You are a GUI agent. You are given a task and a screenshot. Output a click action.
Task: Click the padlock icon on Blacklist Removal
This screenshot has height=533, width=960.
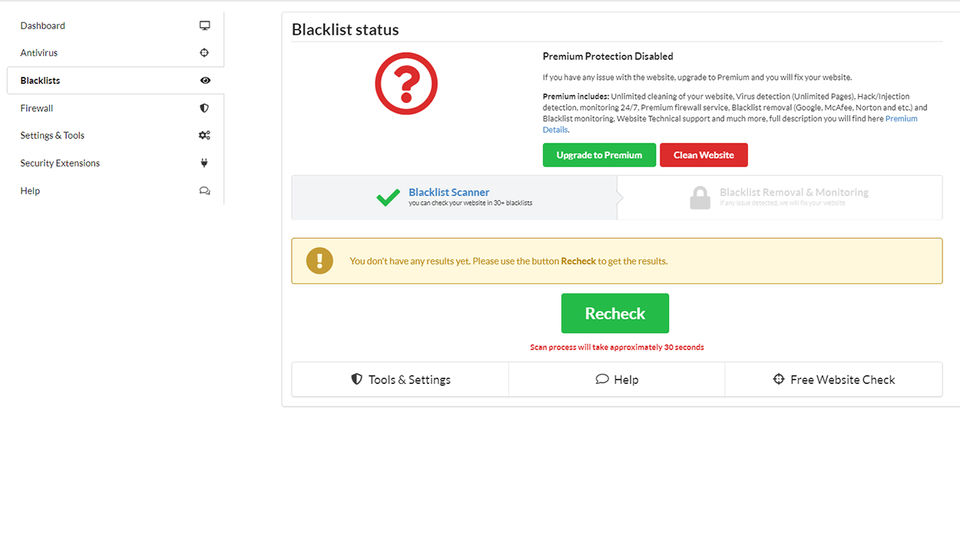(x=700, y=198)
